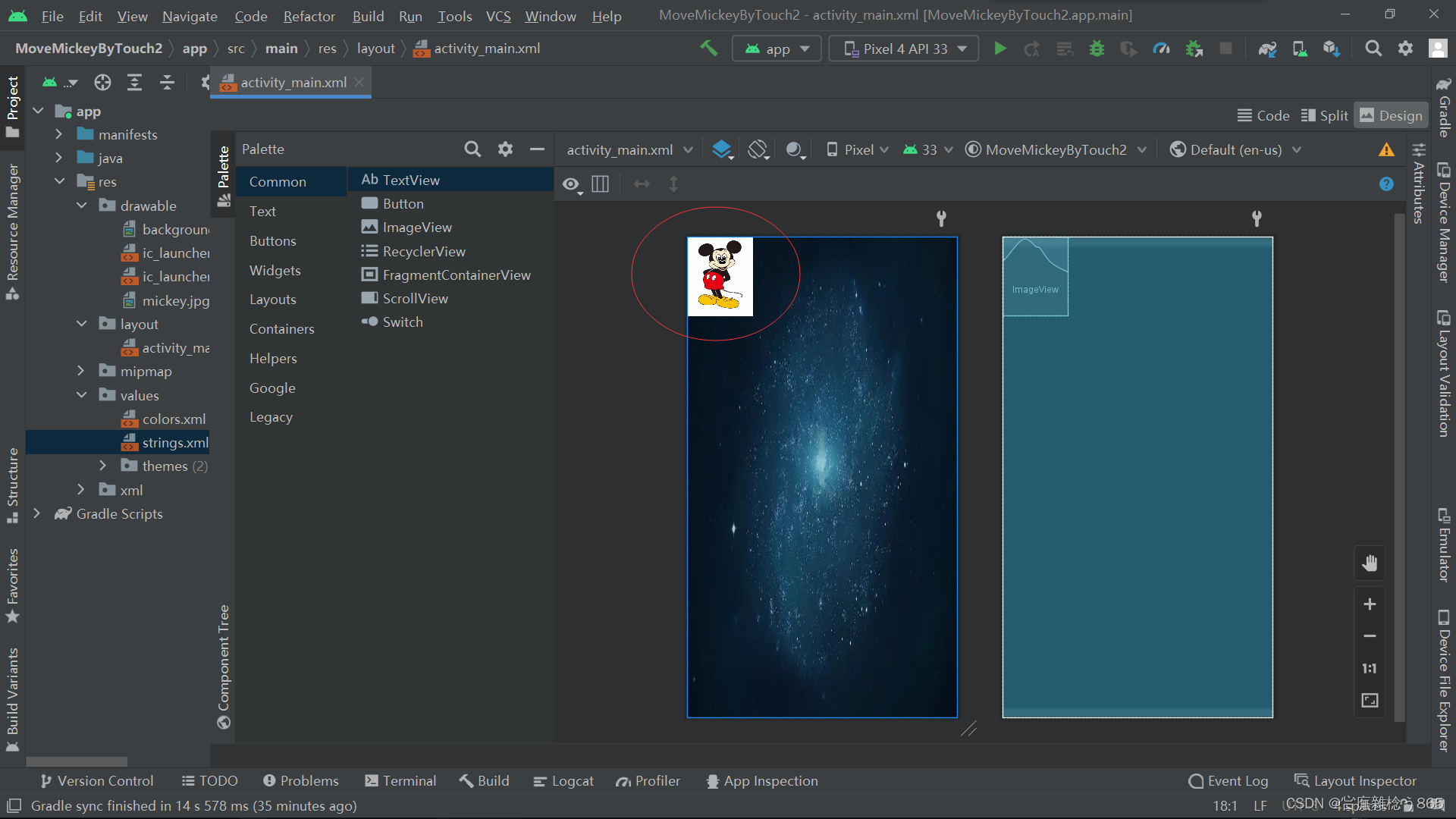Click the night mode icon in design toolbar
Image resolution: width=1456 pixels, height=819 pixels.
pos(795,149)
